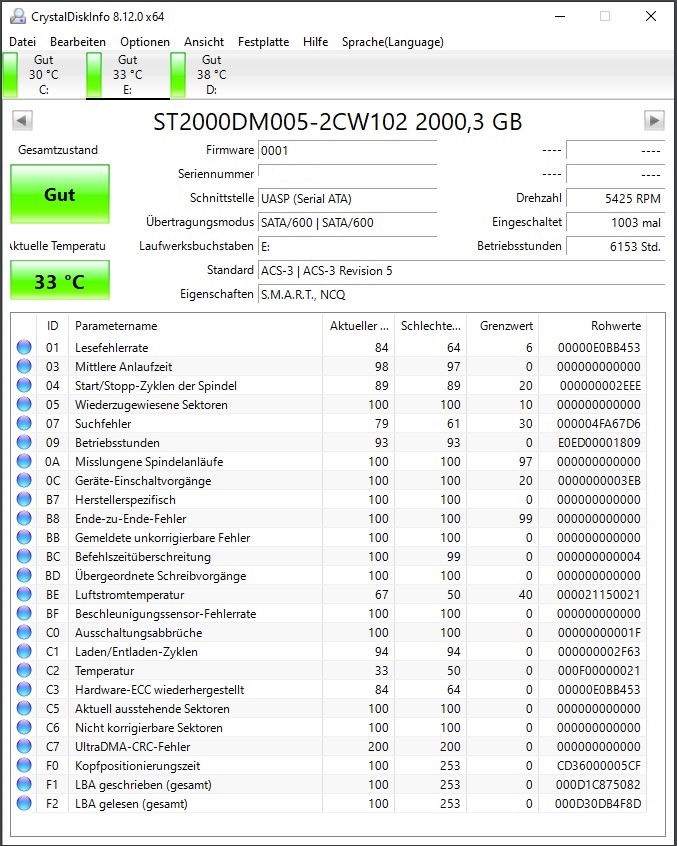
Task: Click raw value 00000E0BB453 of Lesefehlerrate
Action: (x=599, y=347)
